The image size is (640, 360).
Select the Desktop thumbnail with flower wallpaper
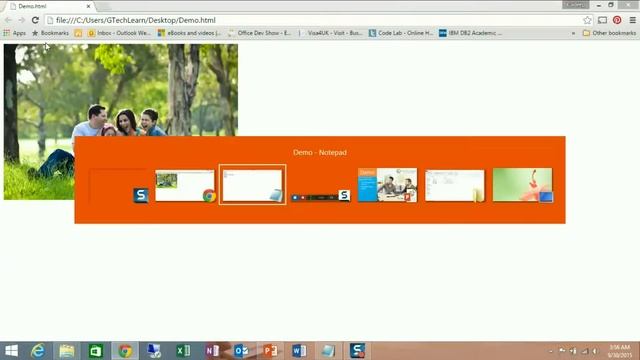522,185
